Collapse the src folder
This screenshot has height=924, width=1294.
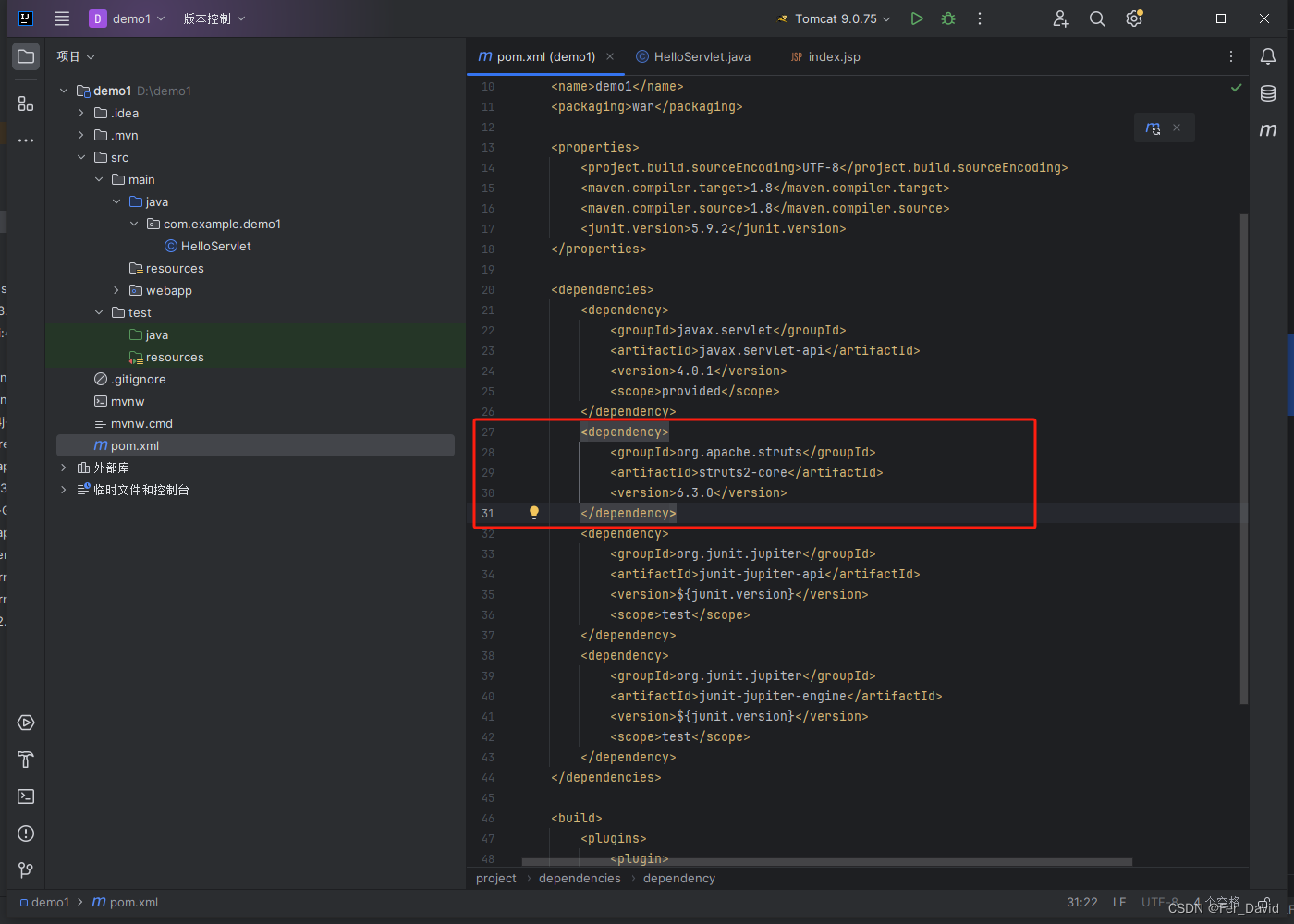[x=81, y=157]
